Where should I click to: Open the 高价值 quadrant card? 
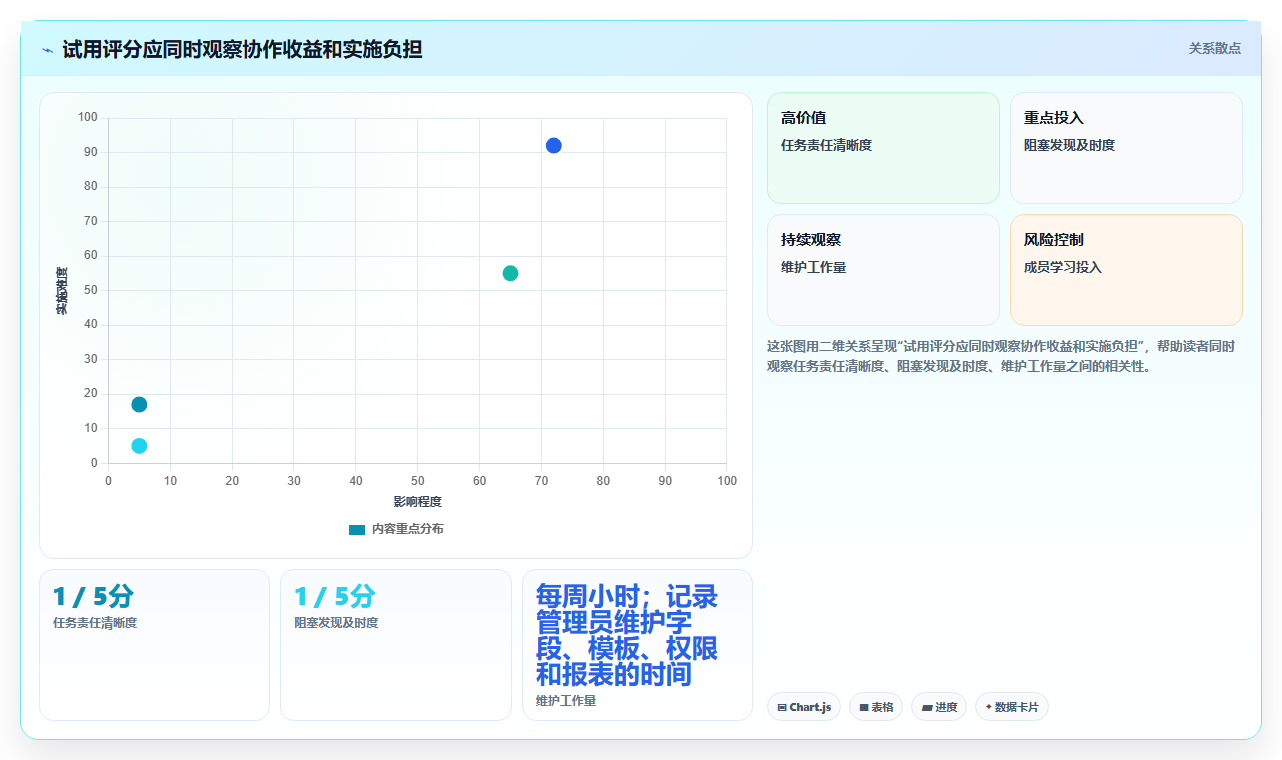(x=883, y=148)
